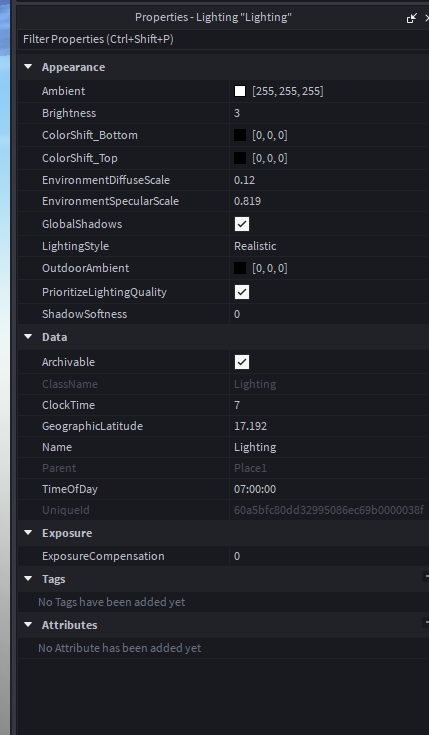Select the LightingStyle property label
This screenshot has height=735, width=429.
click(75, 246)
